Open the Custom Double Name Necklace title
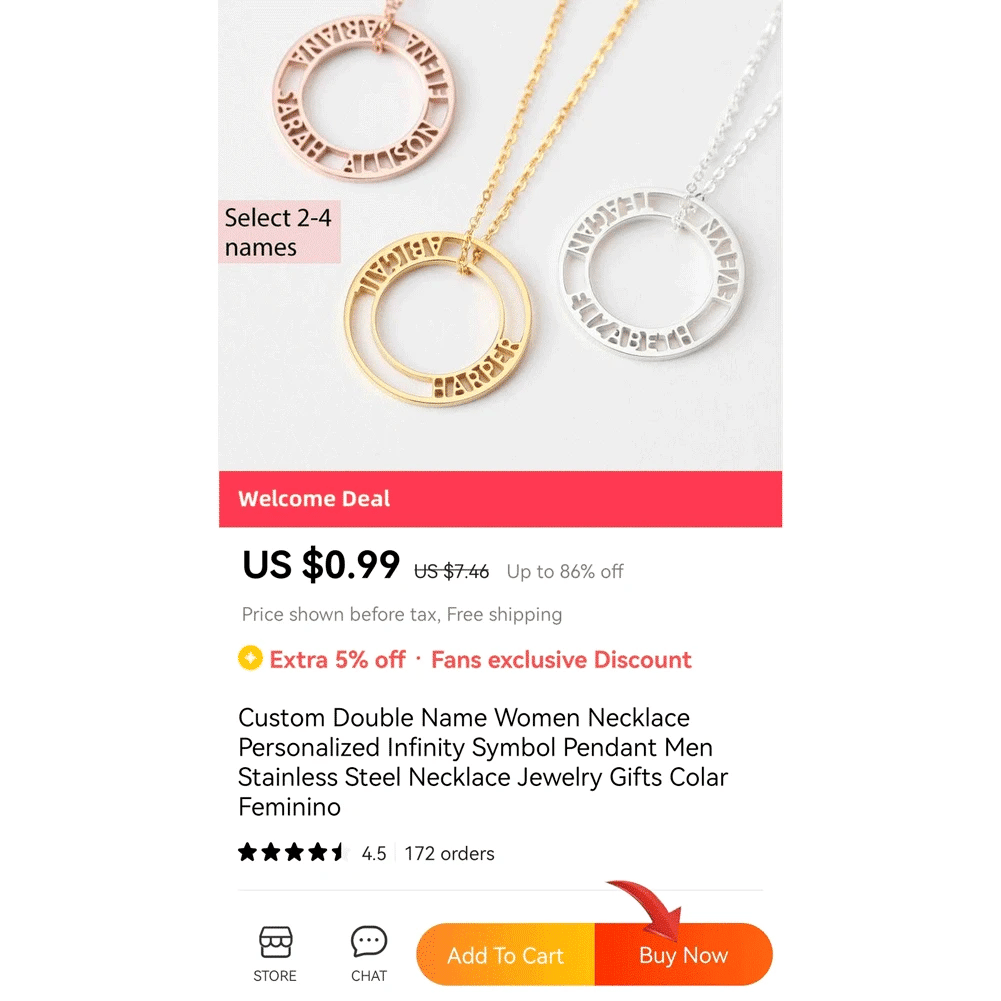 click(x=483, y=762)
